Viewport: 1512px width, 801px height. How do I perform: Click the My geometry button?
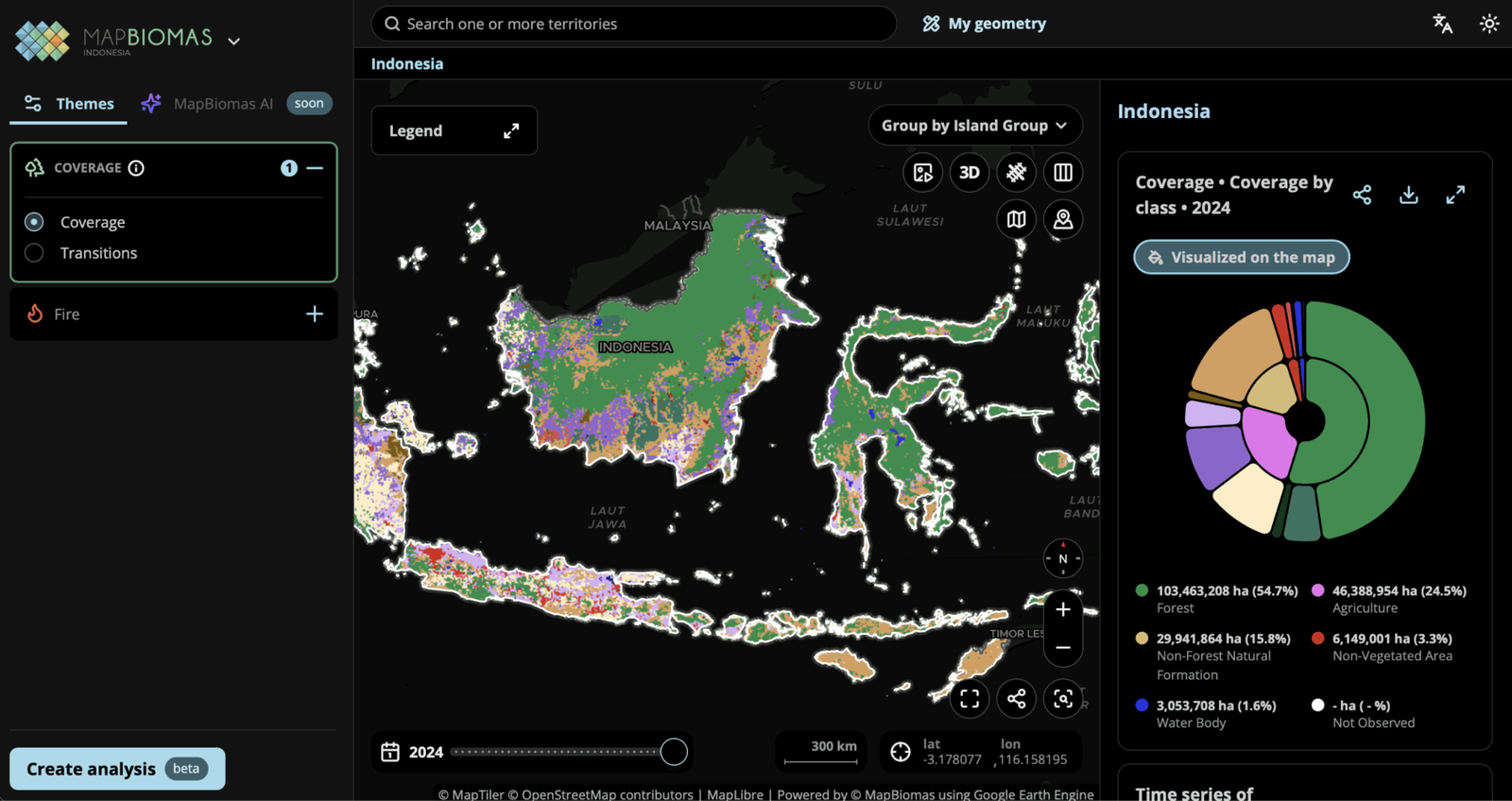[x=985, y=24]
